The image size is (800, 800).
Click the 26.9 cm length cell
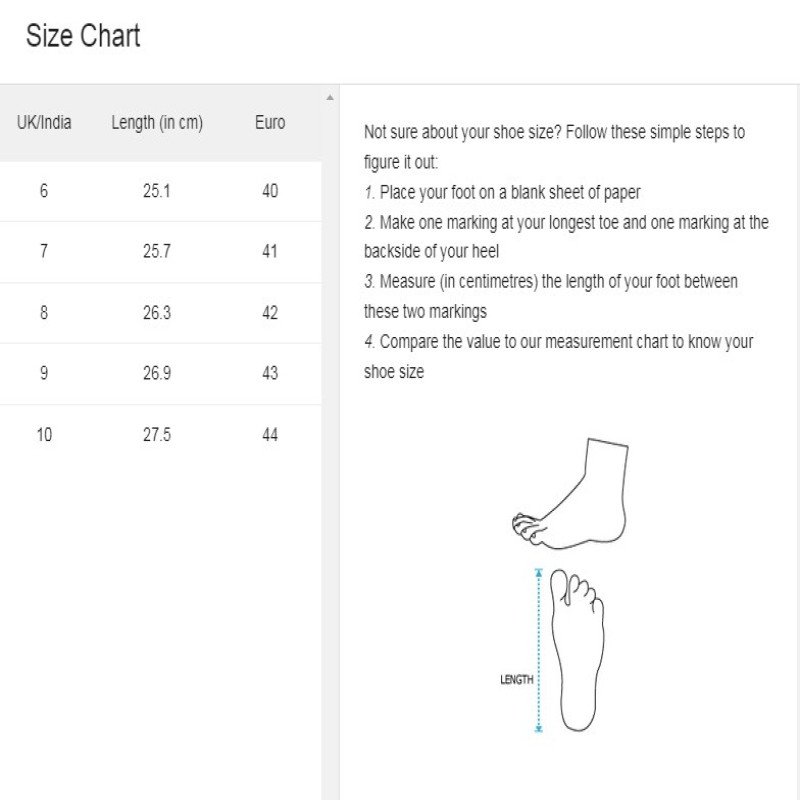pos(157,374)
